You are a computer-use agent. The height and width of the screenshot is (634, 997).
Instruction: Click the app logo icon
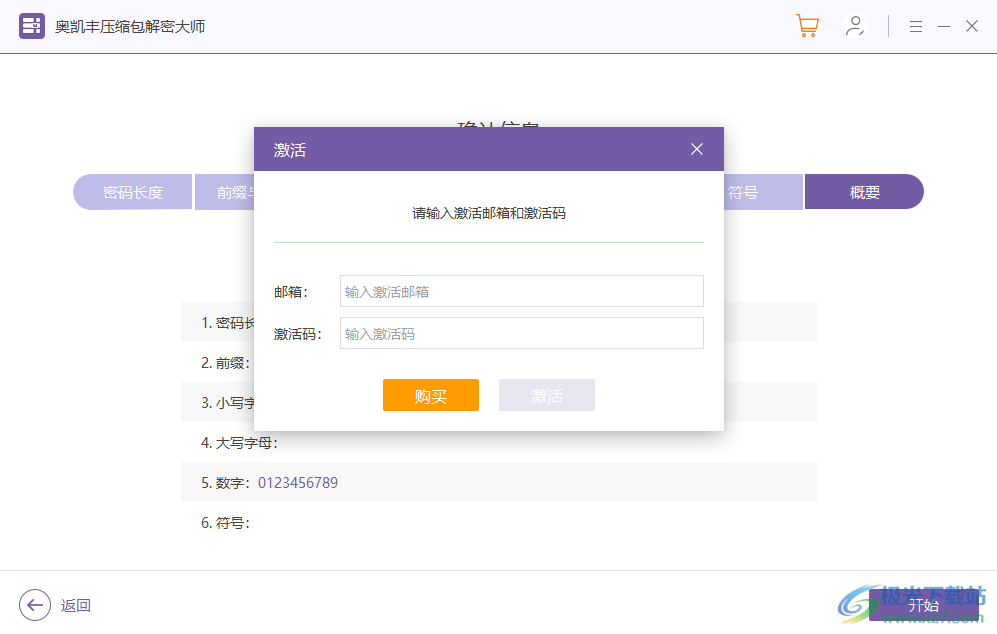tap(32, 26)
